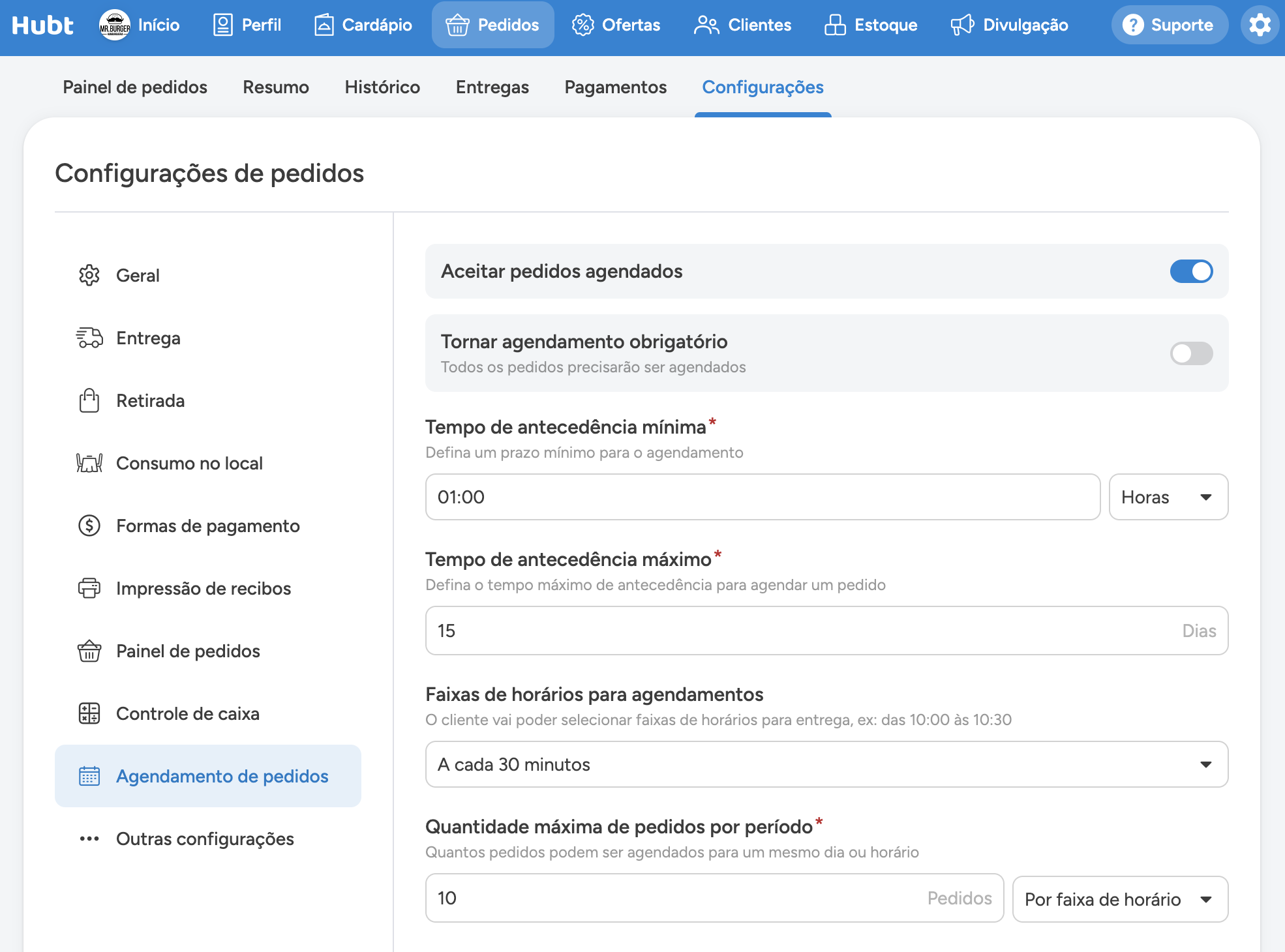The height and width of the screenshot is (952, 1285).
Task: Click the minimum lead time field 01:00
Action: click(763, 497)
